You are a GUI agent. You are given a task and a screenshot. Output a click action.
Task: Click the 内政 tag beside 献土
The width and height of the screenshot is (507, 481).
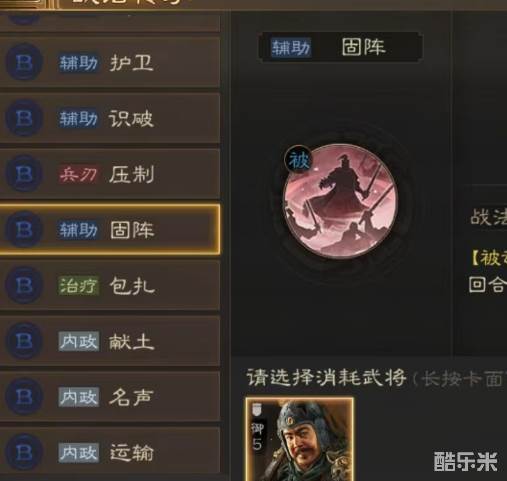(79, 341)
